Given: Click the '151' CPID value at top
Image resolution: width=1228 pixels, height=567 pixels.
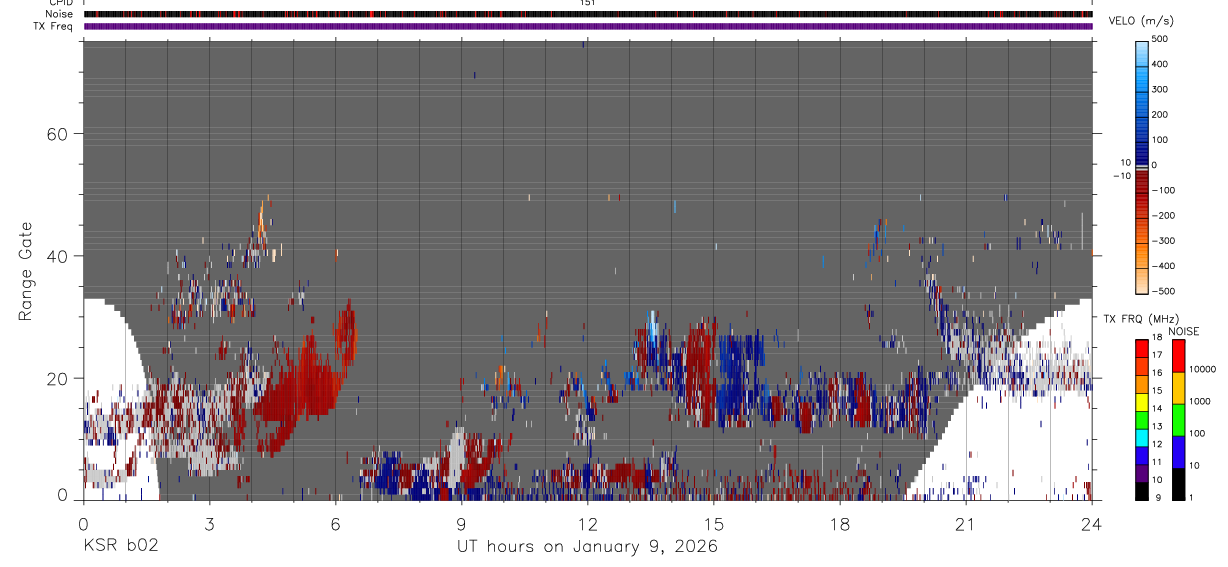Looking at the screenshot, I should [x=588, y=3].
